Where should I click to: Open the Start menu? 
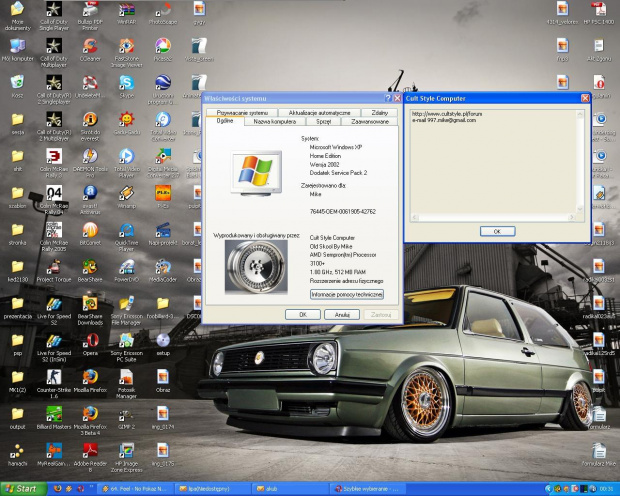click(x=24, y=489)
